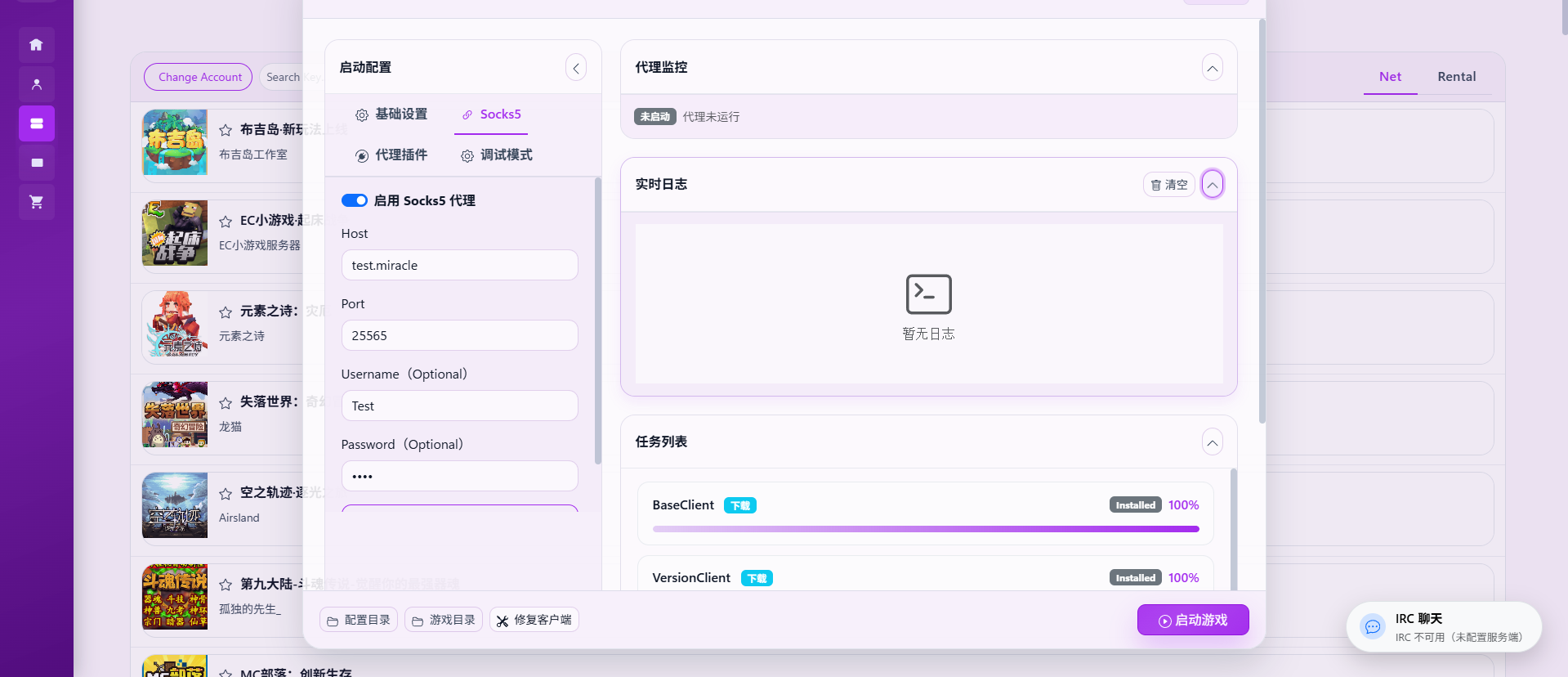Image resolution: width=1568 pixels, height=677 pixels.
Task: Click the BaseClient 下载 badge
Action: coord(740,505)
